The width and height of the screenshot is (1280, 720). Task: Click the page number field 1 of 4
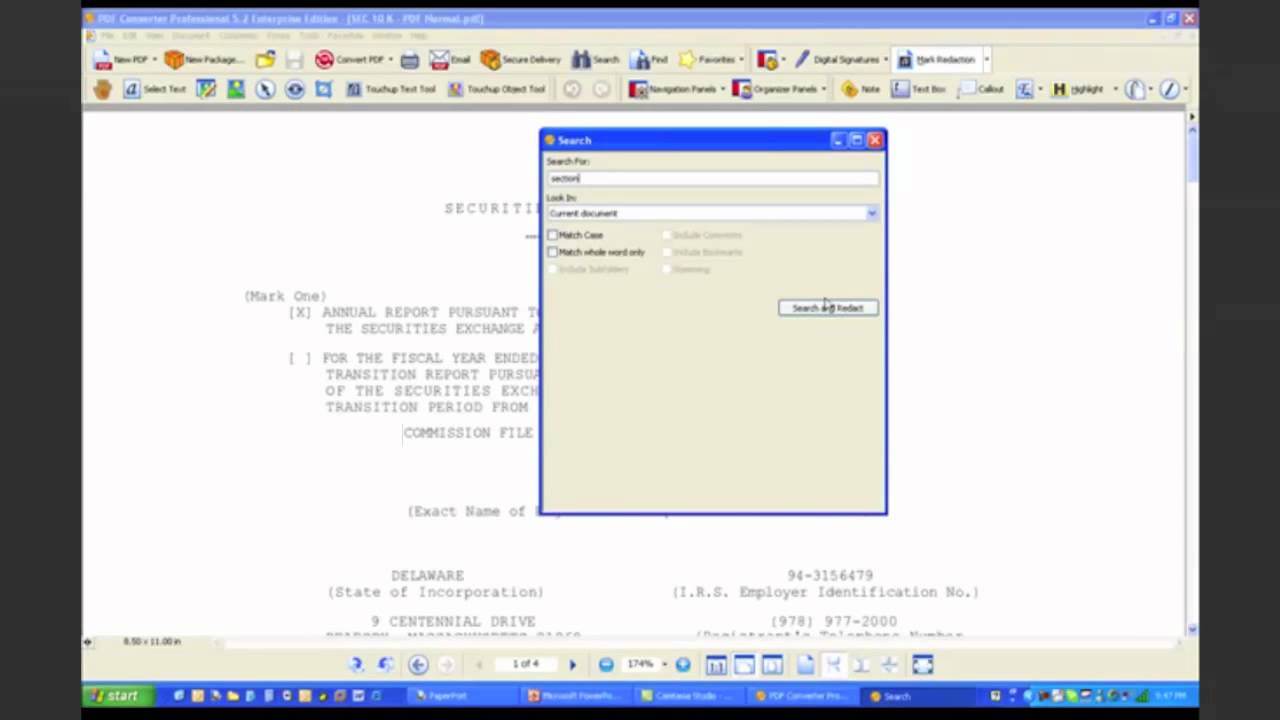pos(526,664)
